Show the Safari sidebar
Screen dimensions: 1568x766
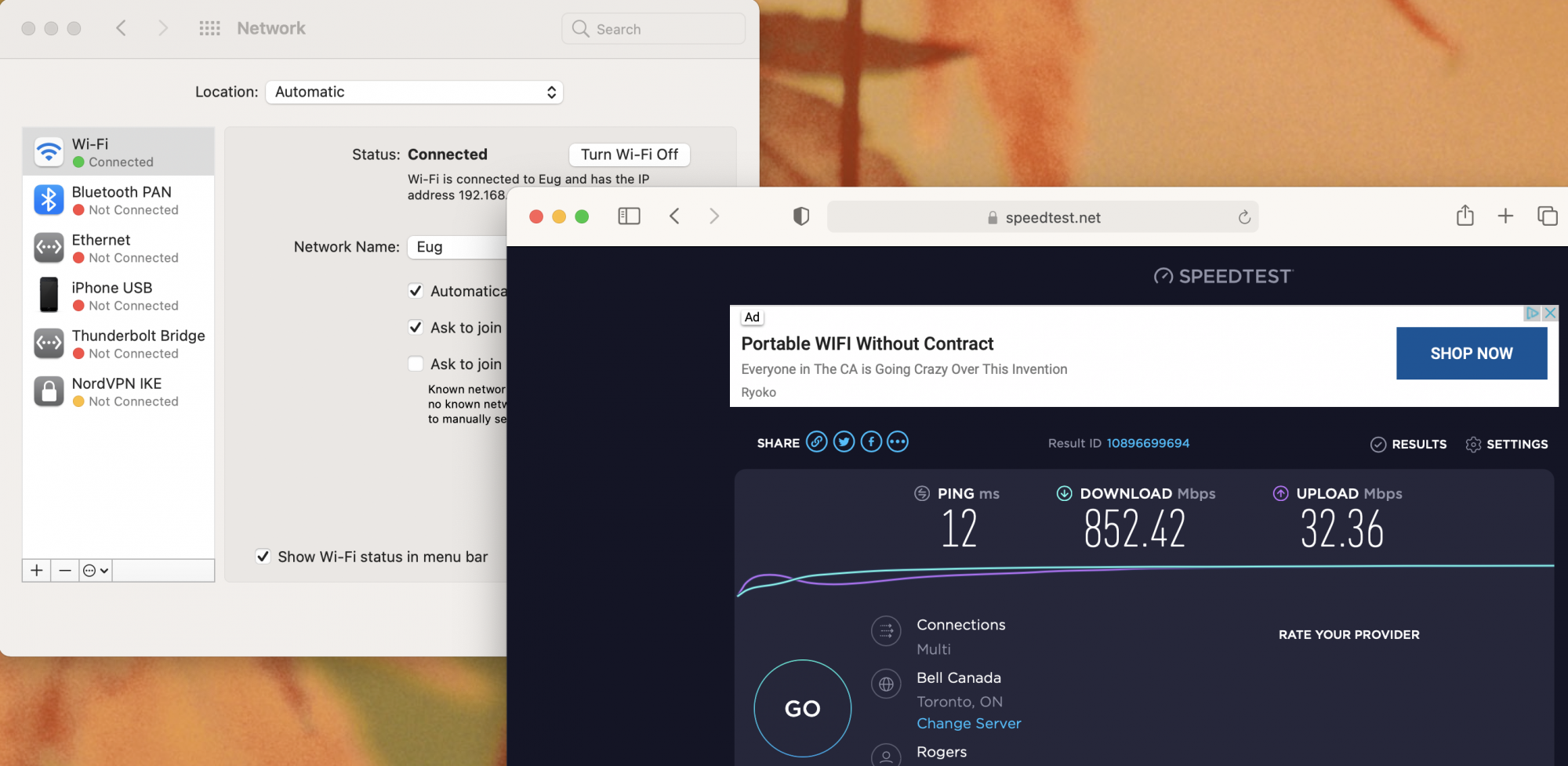(629, 216)
